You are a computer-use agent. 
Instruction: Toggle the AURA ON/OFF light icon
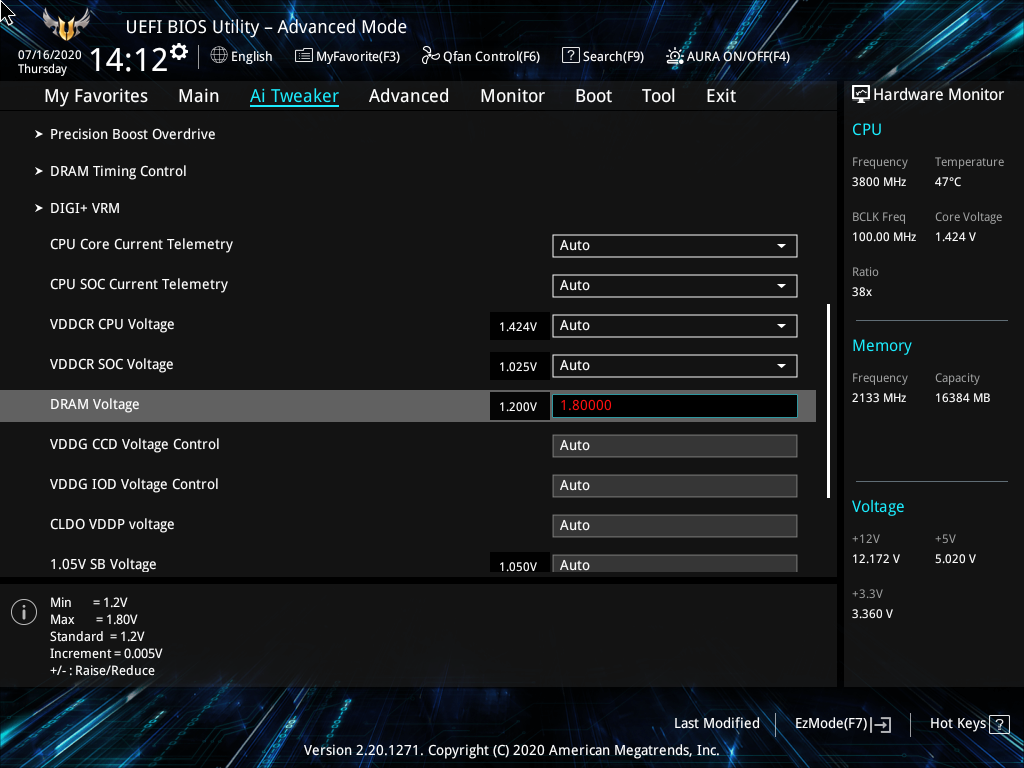[x=675, y=56]
